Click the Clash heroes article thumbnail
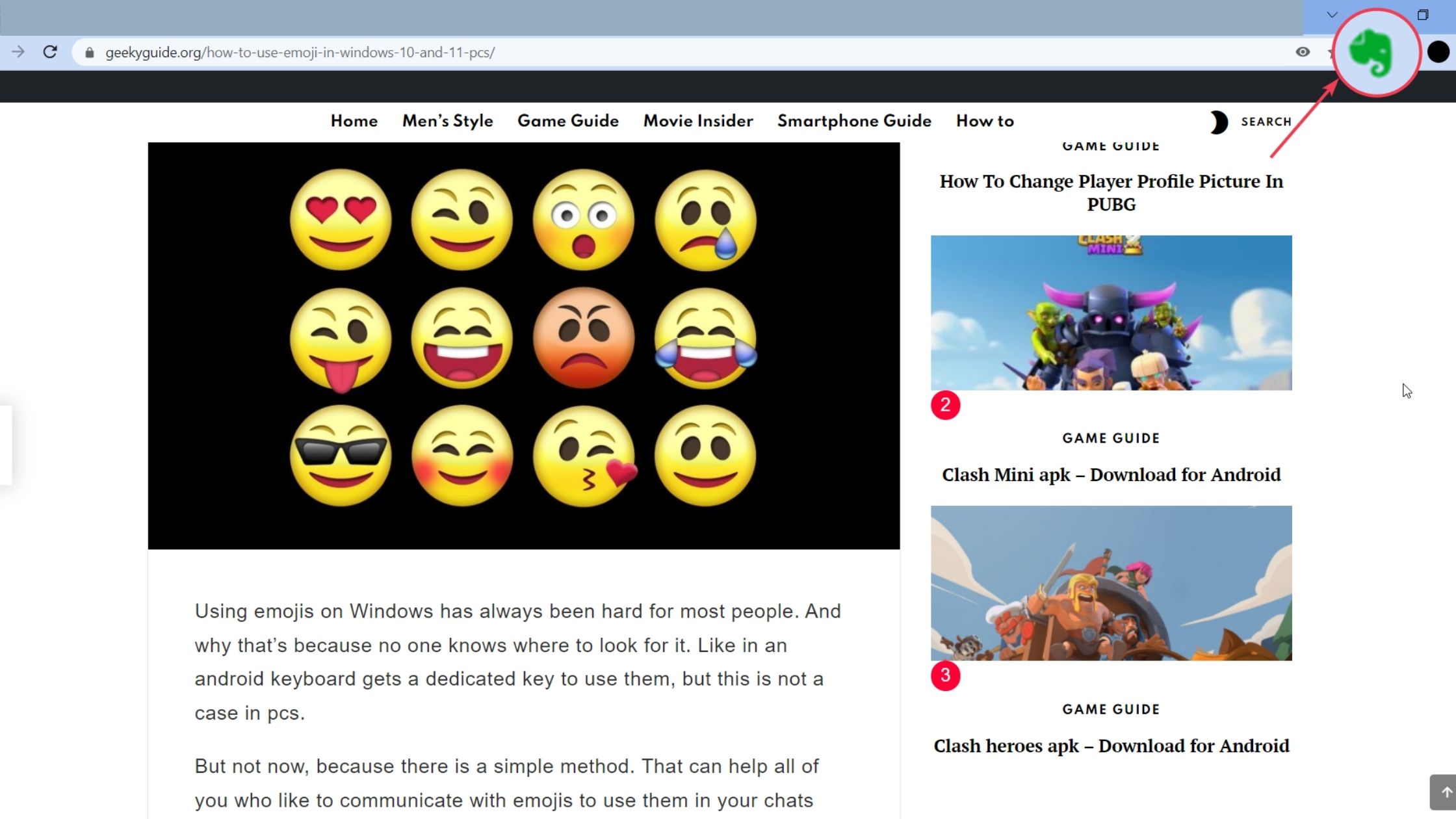Image resolution: width=1456 pixels, height=819 pixels. 1111,583
